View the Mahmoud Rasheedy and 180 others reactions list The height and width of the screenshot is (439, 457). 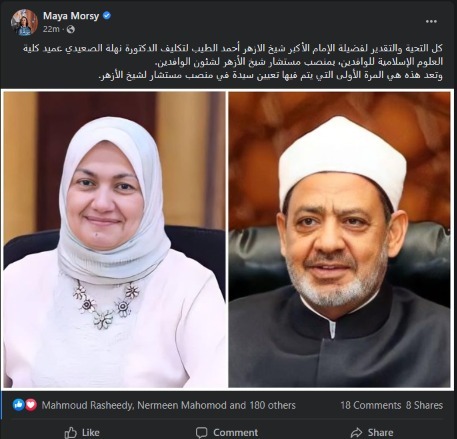pyautogui.click(x=168, y=405)
